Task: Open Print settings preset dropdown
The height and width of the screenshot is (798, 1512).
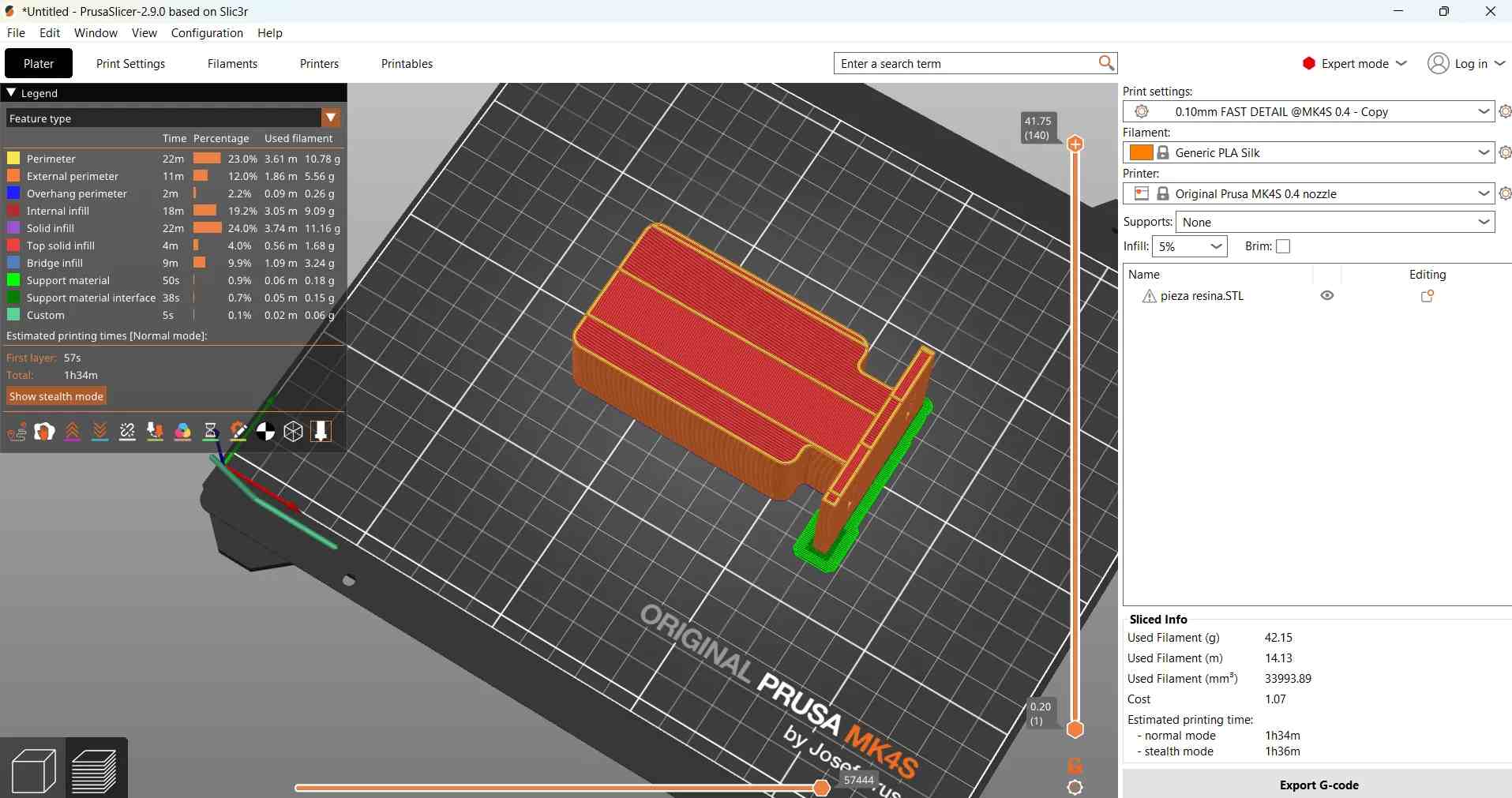Action: click(x=1308, y=111)
